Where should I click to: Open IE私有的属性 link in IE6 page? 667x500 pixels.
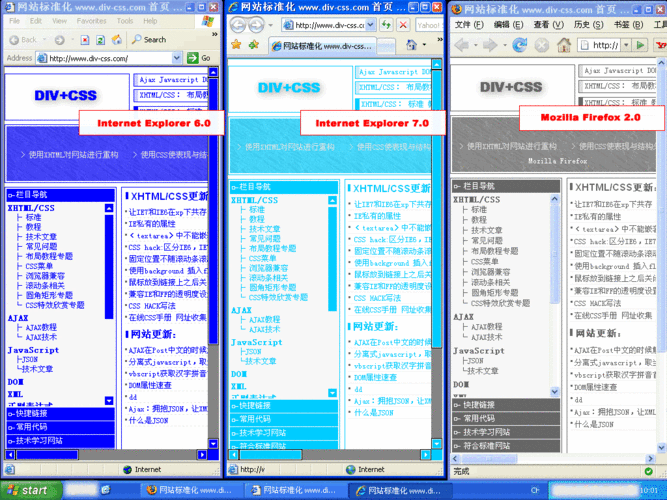[152, 223]
